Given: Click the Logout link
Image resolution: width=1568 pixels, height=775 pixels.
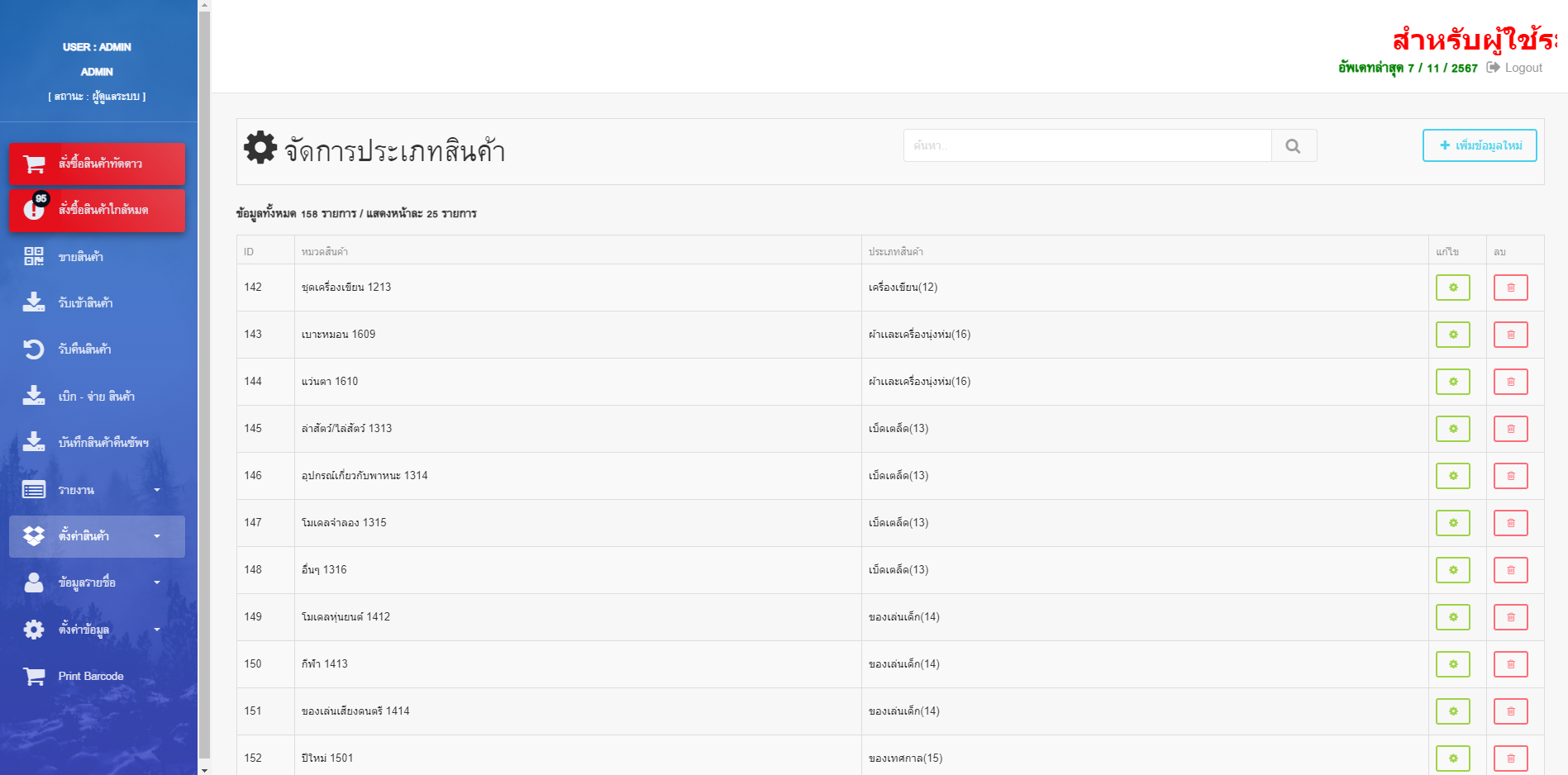Looking at the screenshot, I should [x=1515, y=68].
